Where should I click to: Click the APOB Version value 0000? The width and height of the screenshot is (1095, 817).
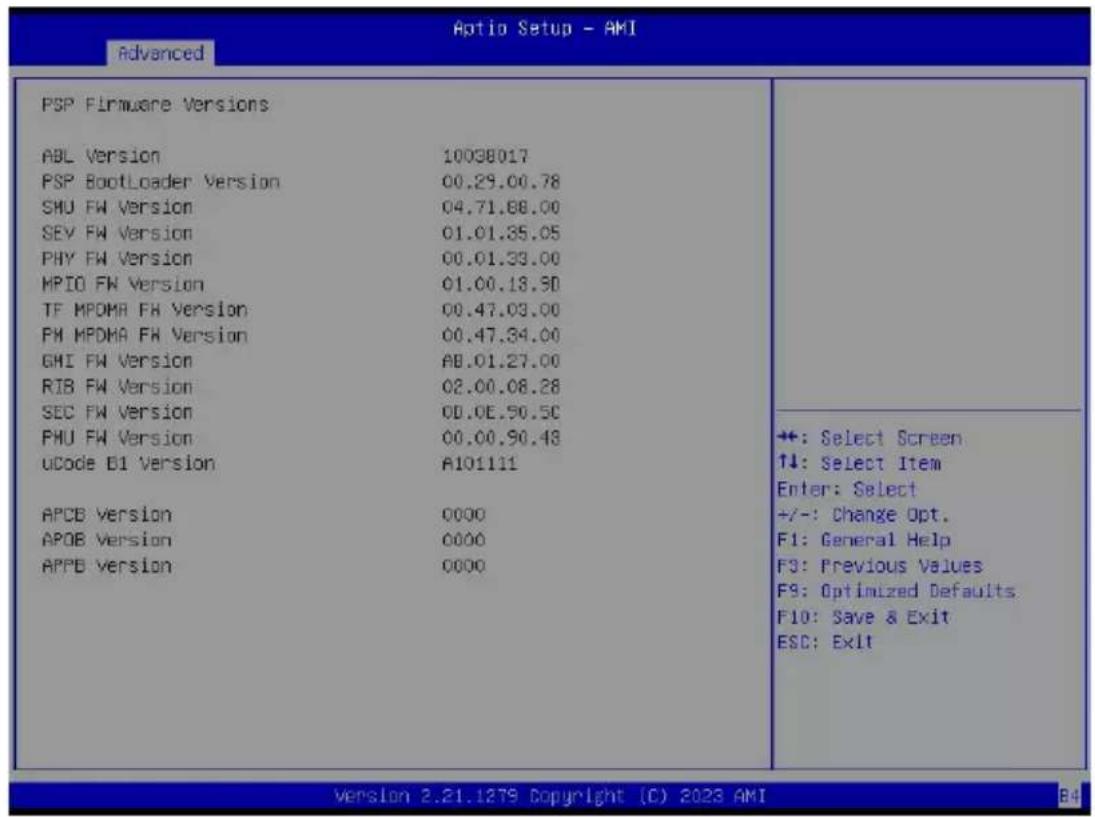tap(464, 540)
